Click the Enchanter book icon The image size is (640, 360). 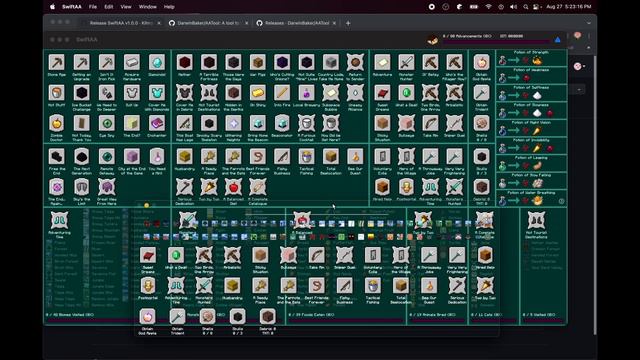157,123
